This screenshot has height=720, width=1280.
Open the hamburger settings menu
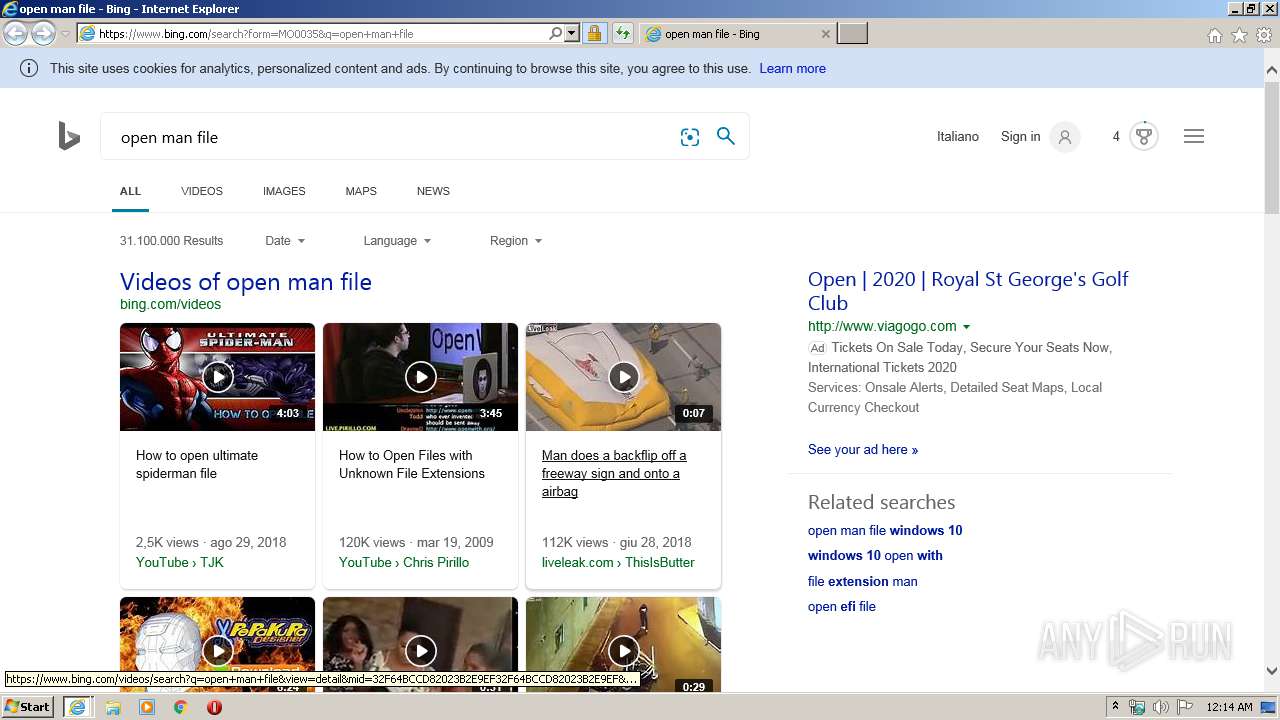(1194, 136)
